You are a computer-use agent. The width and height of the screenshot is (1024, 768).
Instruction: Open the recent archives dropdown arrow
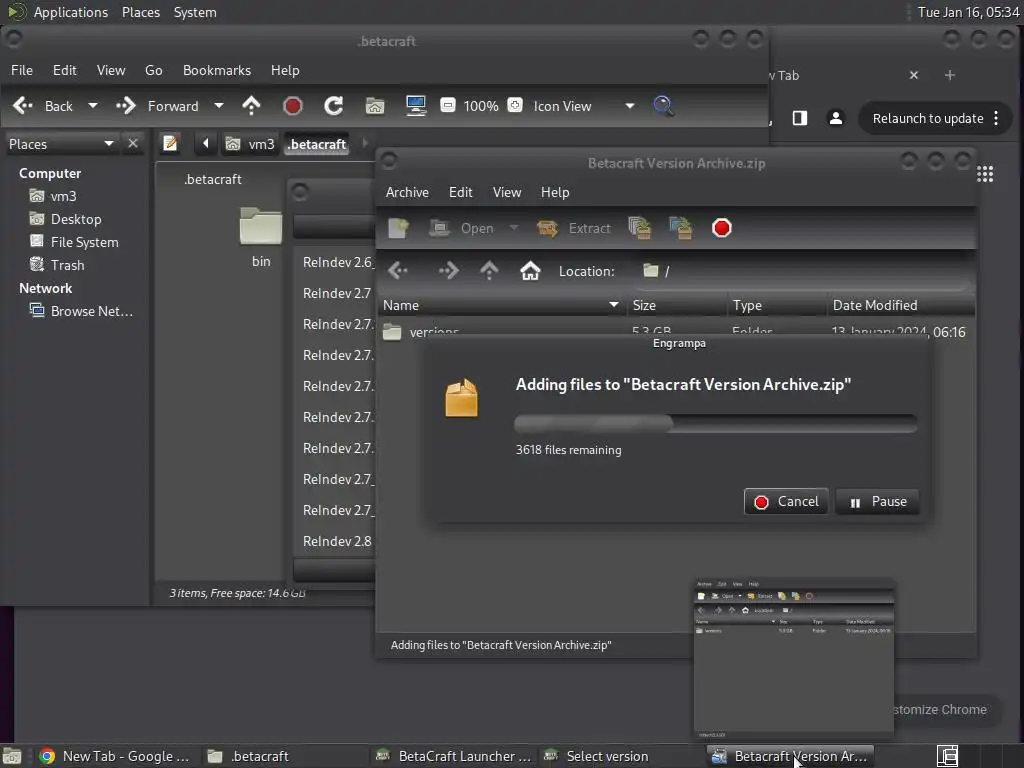(514, 228)
